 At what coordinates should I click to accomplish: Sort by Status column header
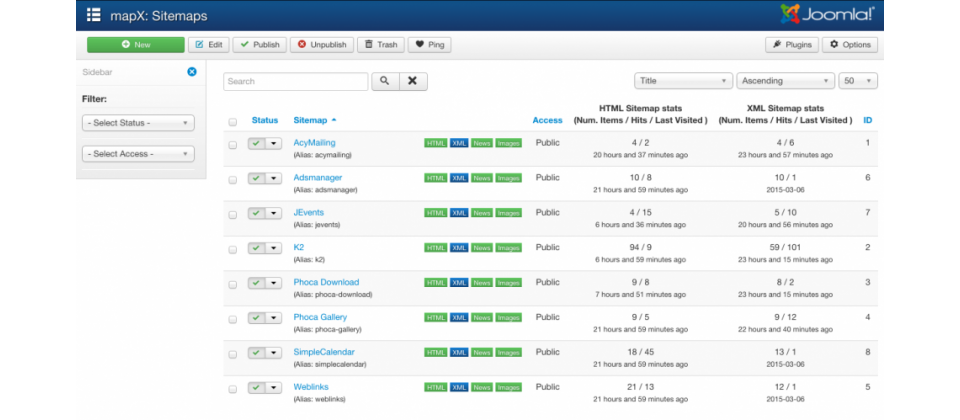pos(264,121)
